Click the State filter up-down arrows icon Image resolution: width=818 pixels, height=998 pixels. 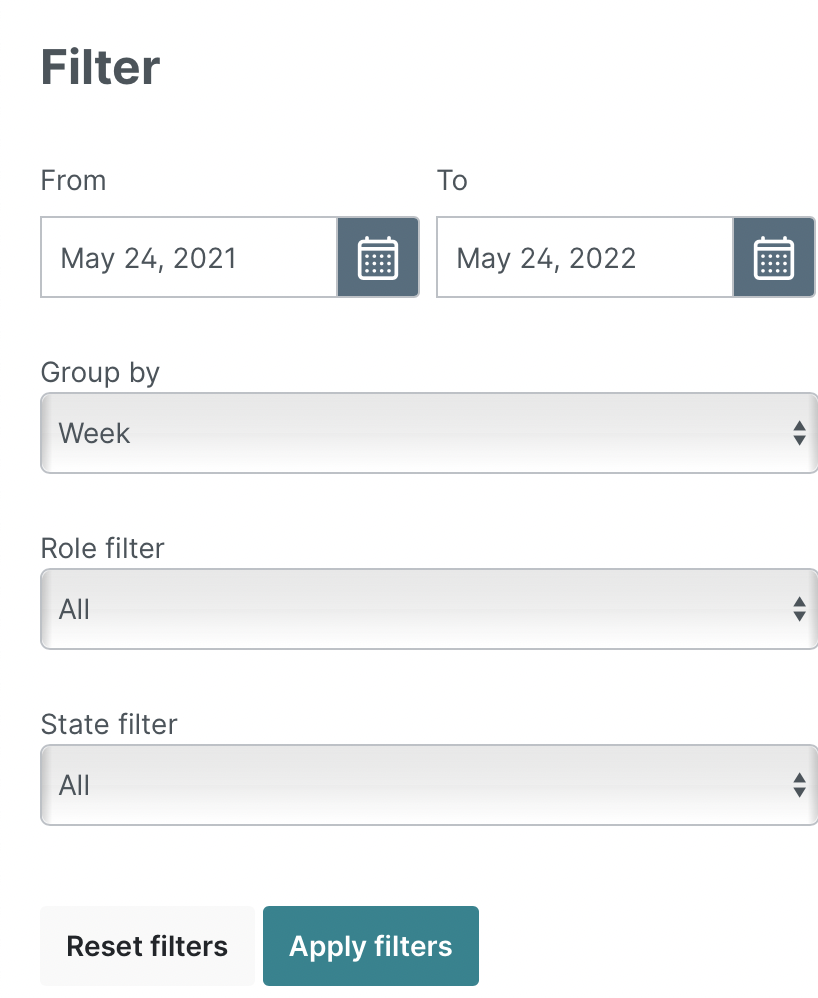click(x=800, y=785)
